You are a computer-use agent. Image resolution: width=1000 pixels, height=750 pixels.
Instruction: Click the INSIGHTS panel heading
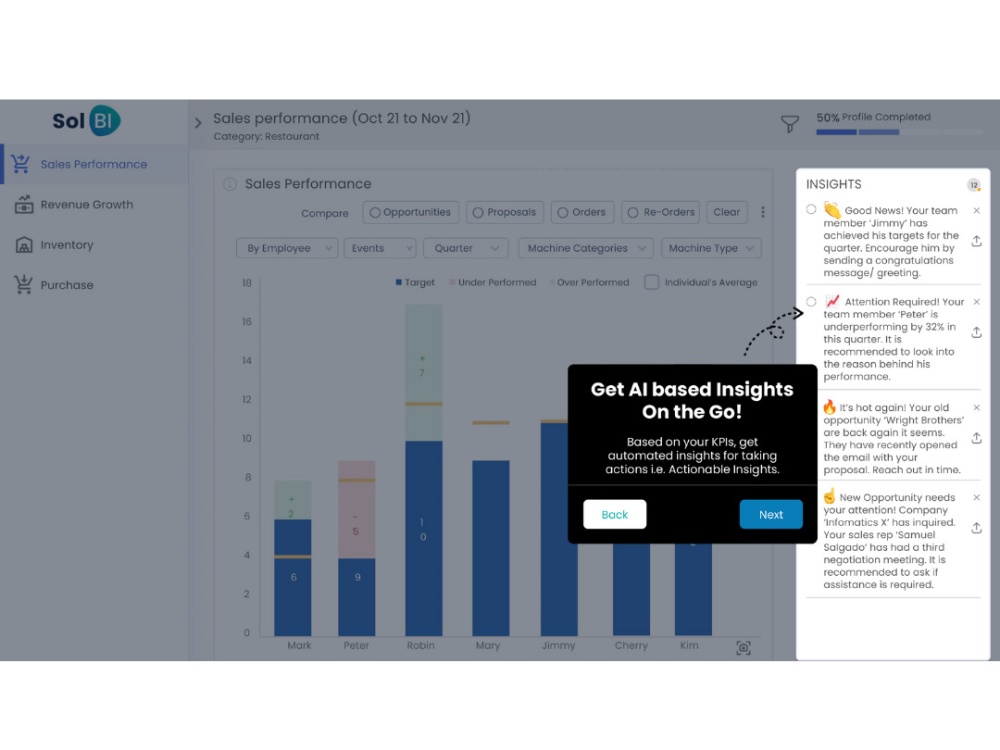(834, 184)
